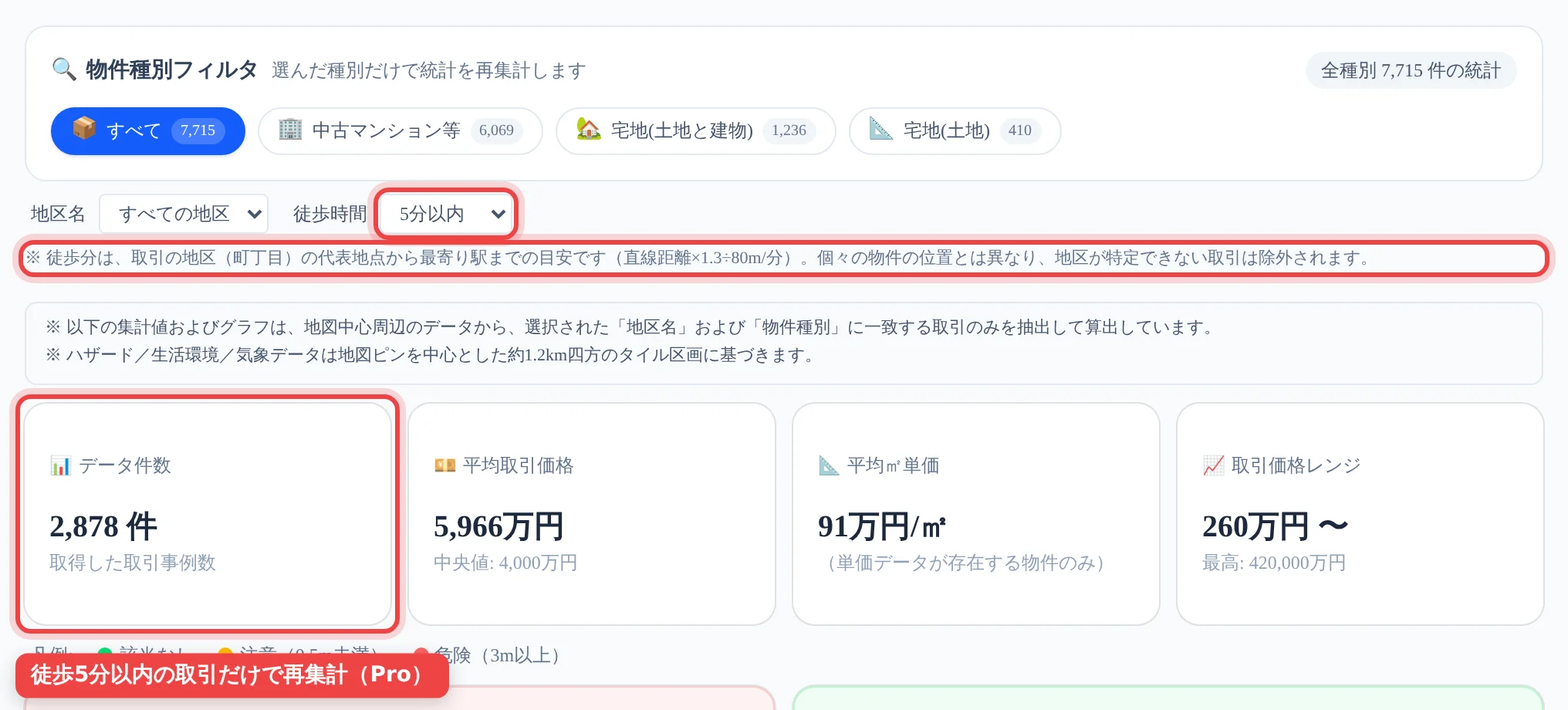Click the 物件種別フィルタ heading
The height and width of the screenshot is (710, 1568).
(x=171, y=70)
